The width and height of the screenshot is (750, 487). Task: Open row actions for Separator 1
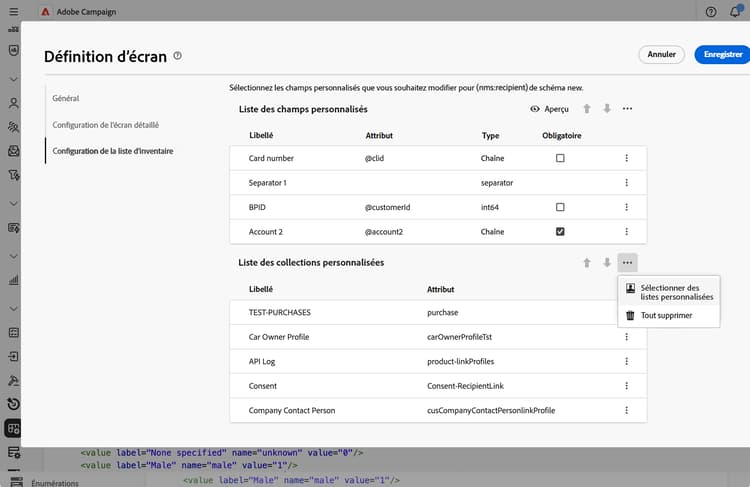click(x=627, y=183)
